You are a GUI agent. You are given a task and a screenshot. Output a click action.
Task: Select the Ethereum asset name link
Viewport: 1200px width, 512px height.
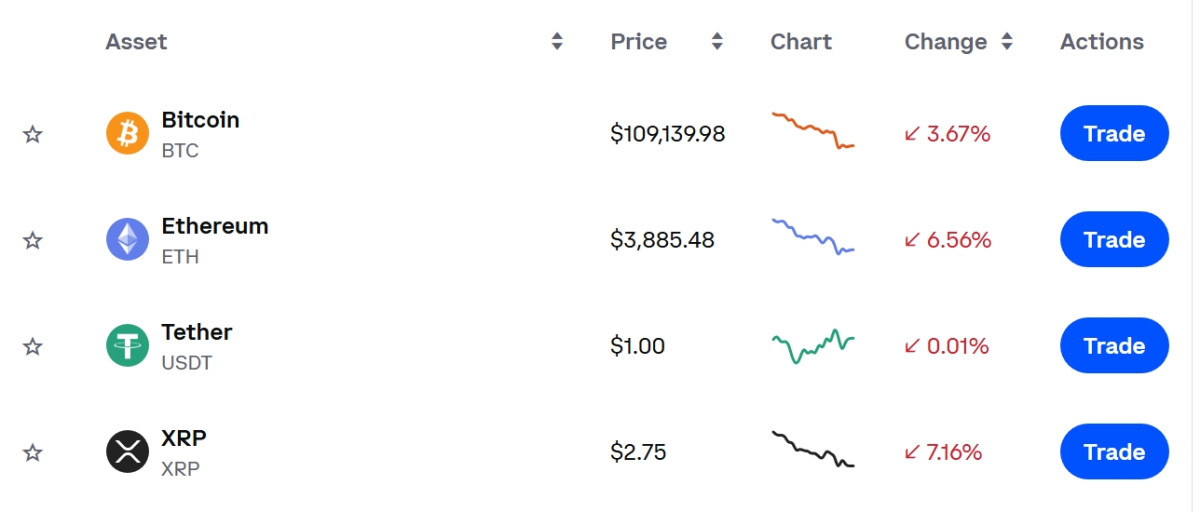click(x=215, y=226)
